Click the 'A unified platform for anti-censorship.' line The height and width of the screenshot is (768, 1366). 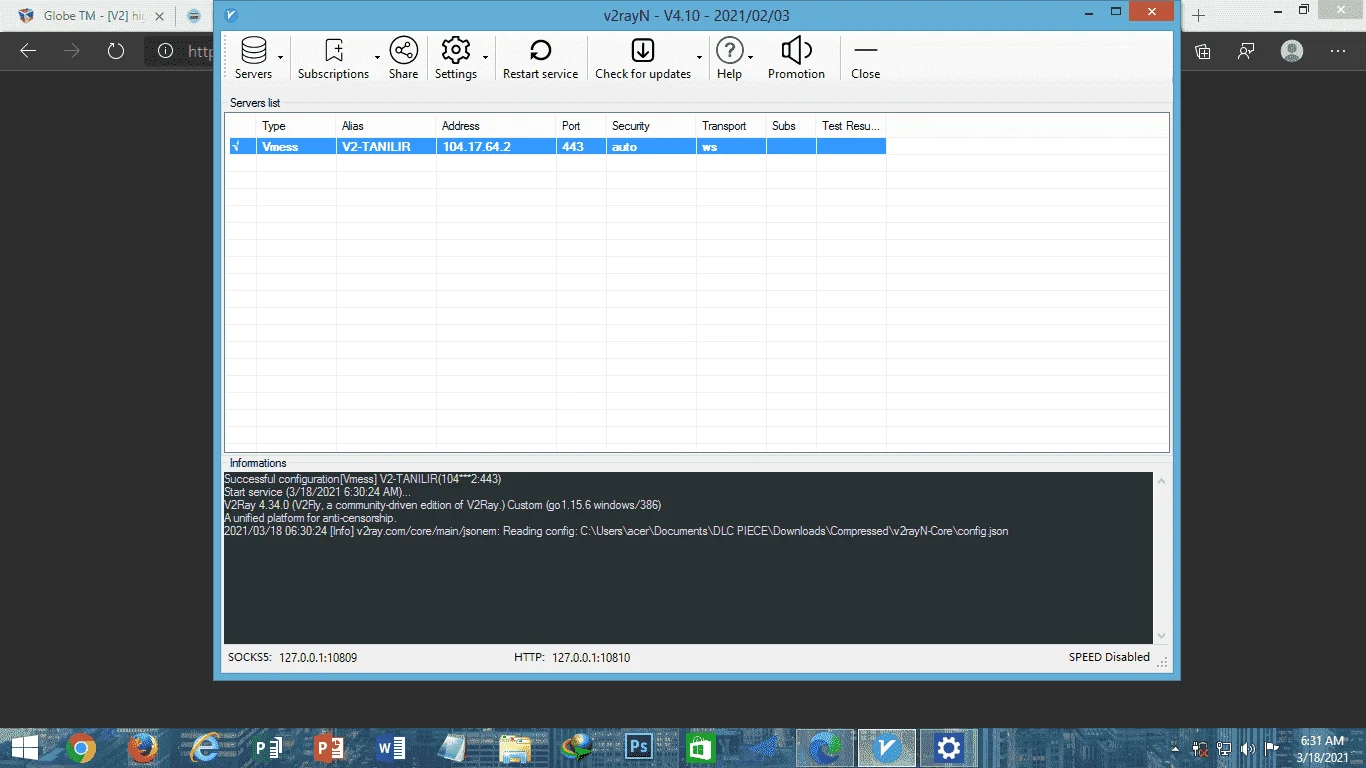click(310, 518)
